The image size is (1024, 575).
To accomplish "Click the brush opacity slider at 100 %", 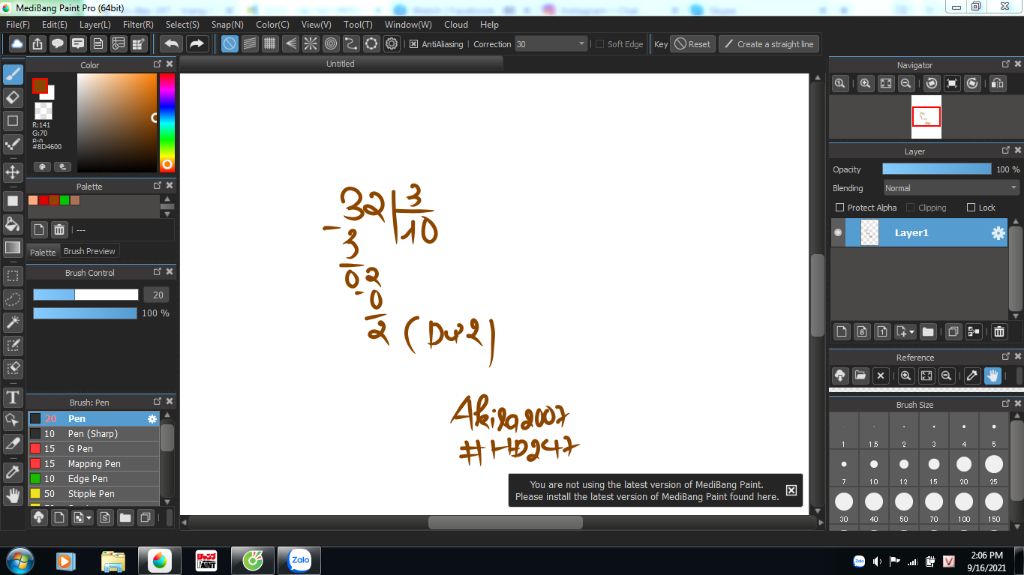I will coord(85,313).
